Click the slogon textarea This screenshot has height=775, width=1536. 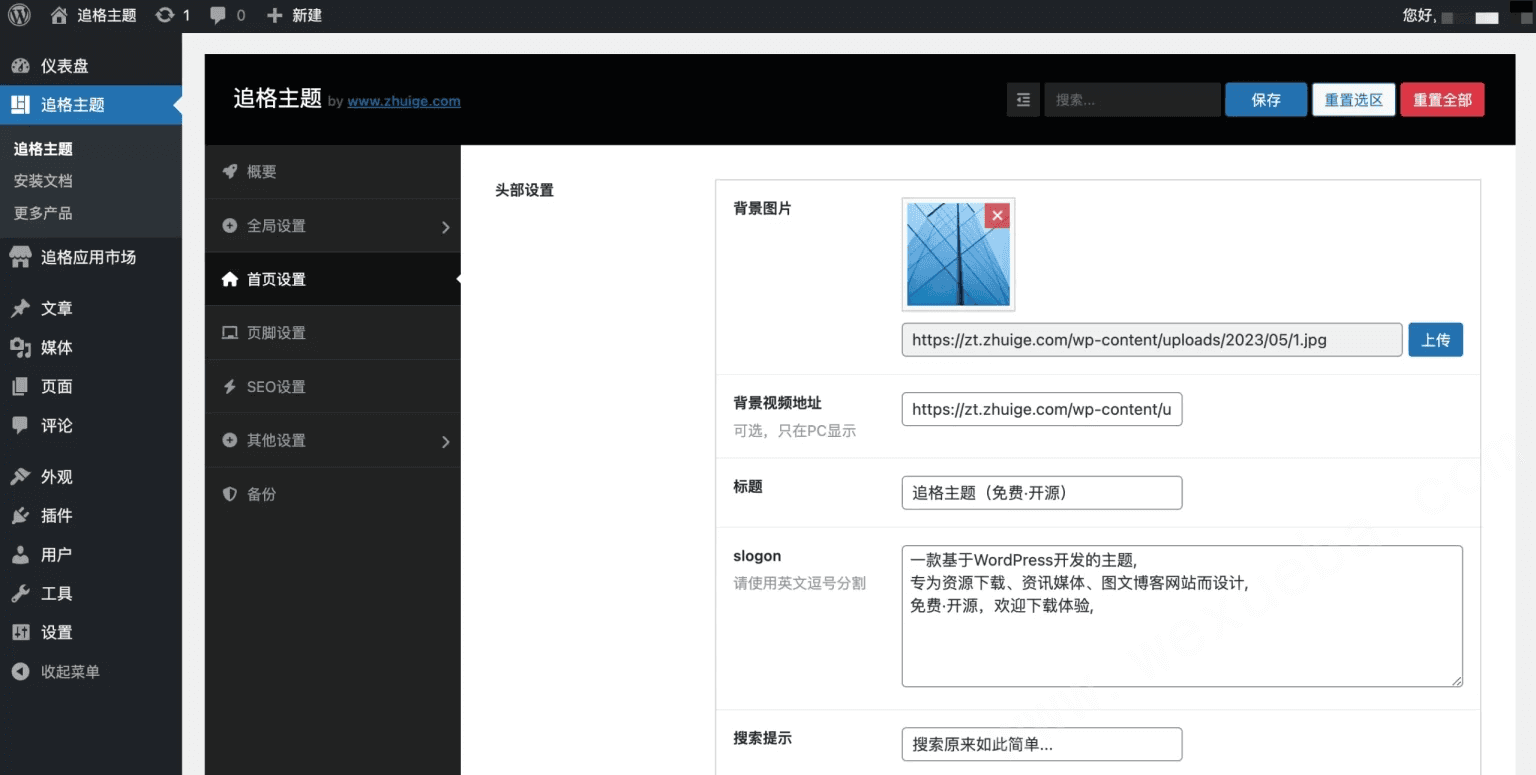(1182, 616)
